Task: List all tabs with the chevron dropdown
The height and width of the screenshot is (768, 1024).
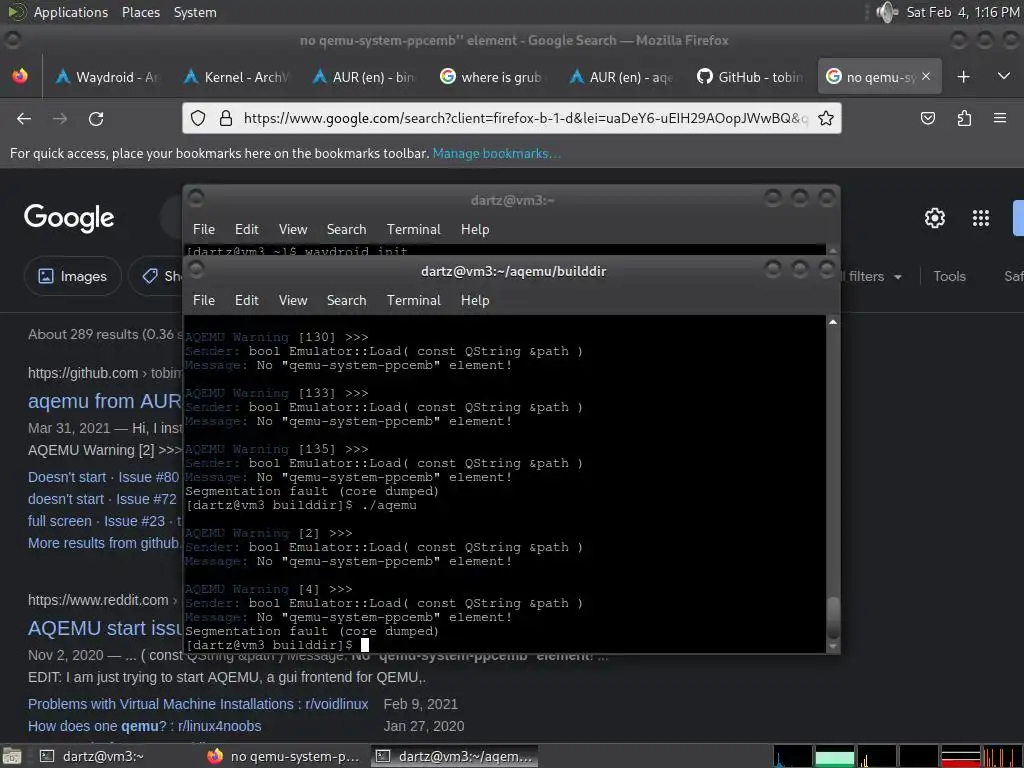Action: (x=1004, y=76)
